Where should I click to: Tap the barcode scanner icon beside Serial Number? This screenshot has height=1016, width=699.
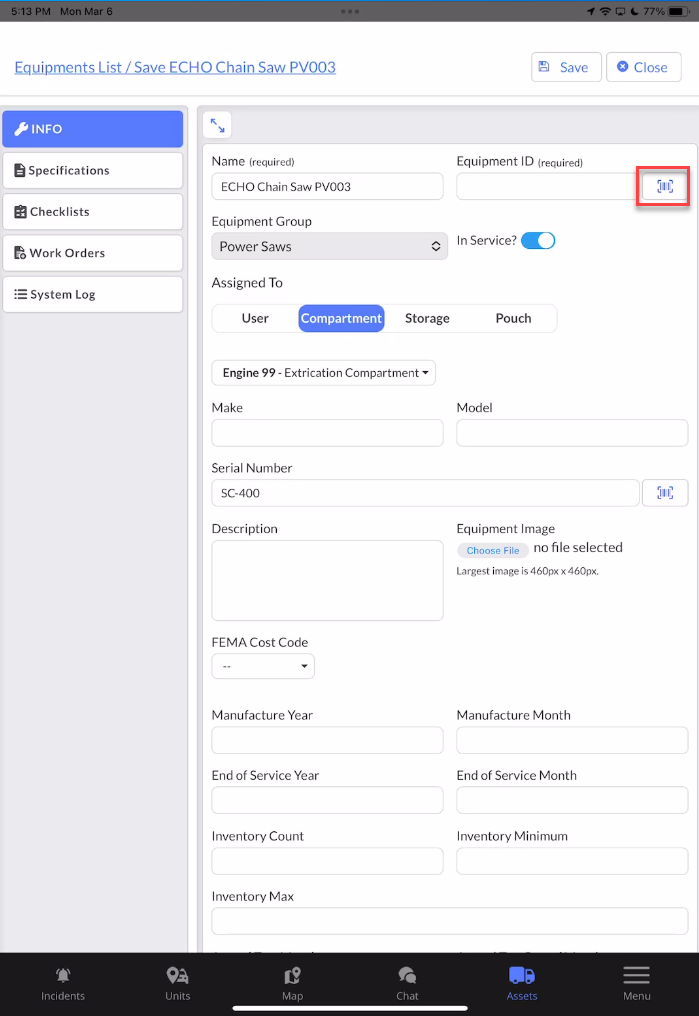pos(664,493)
